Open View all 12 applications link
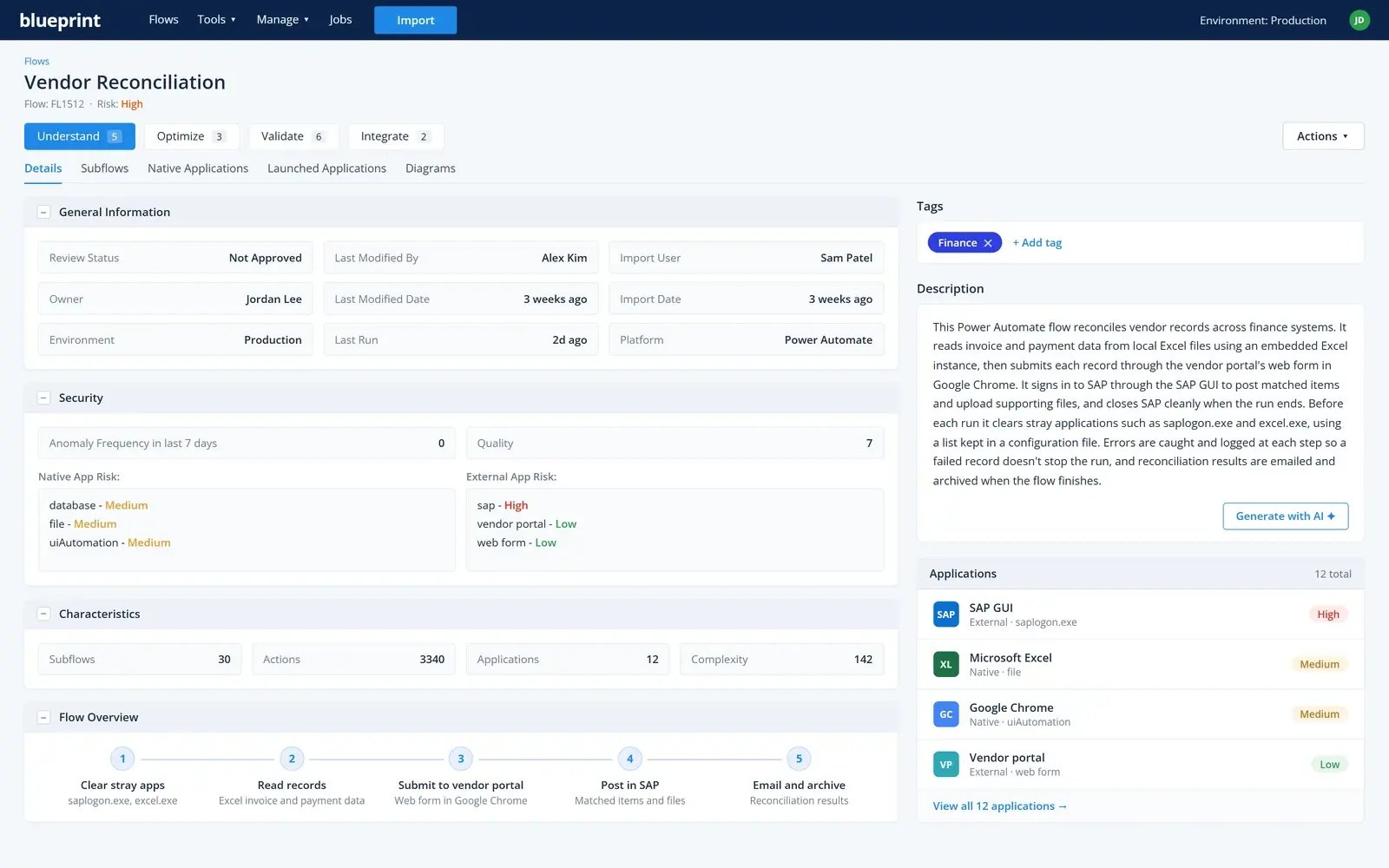1389x868 pixels. point(1000,806)
